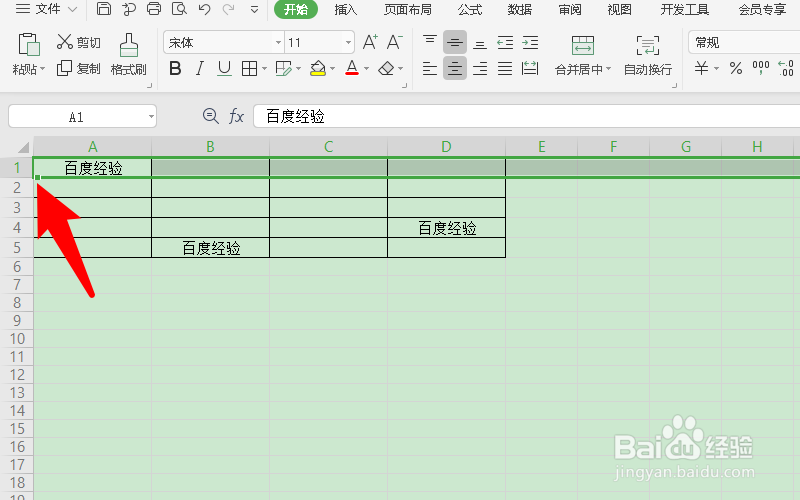The image size is (800, 500).
Task: Click the cell style drawing icon
Action: click(x=283, y=68)
